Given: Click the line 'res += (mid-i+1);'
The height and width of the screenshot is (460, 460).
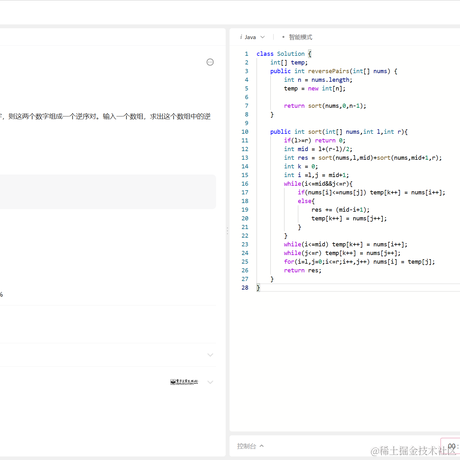Looking at the screenshot, I should (340, 210).
